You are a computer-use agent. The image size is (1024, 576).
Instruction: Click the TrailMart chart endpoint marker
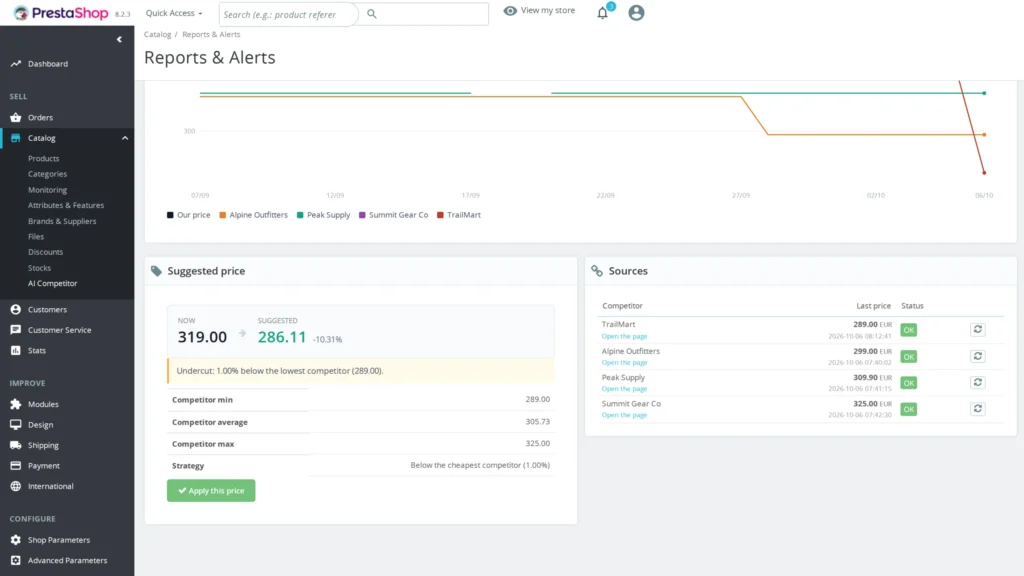984,172
